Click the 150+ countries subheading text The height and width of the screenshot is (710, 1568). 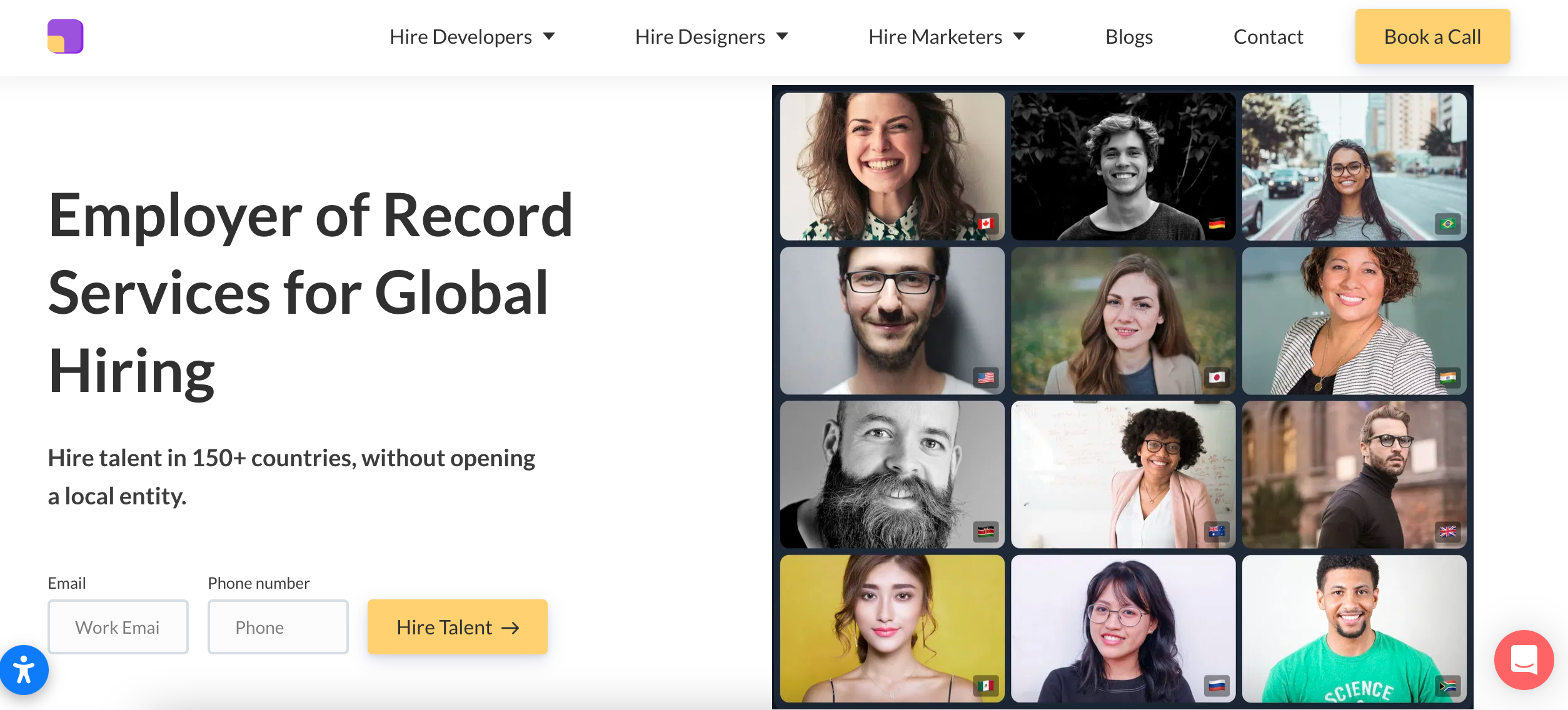pos(291,477)
